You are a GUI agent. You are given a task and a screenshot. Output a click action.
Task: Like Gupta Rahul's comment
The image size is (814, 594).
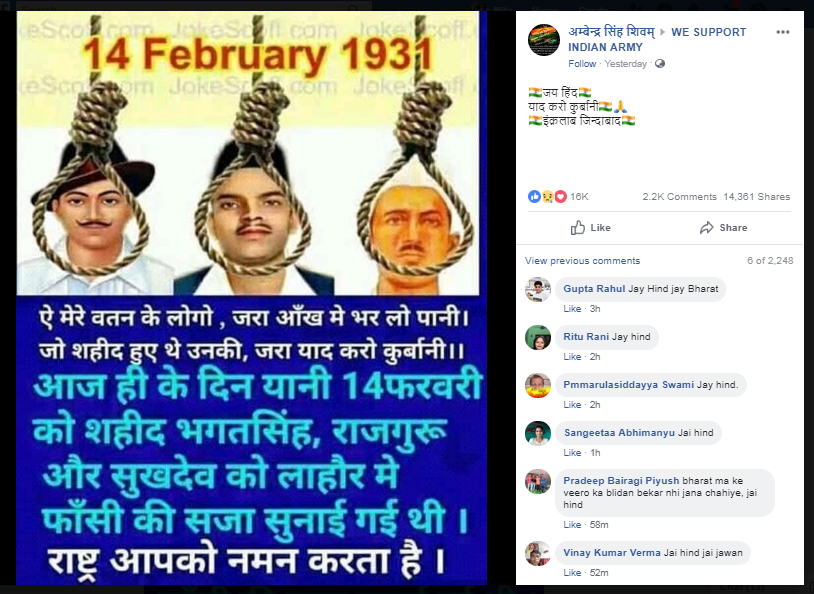coord(572,309)
